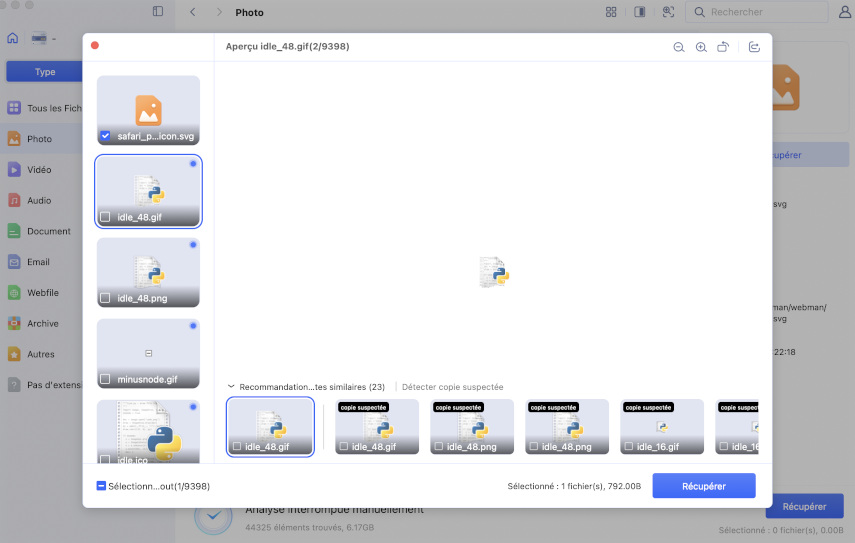Check the first copie suspectée idle_48.png checkbox
The image size is (855, 543).
coord(439,447)
